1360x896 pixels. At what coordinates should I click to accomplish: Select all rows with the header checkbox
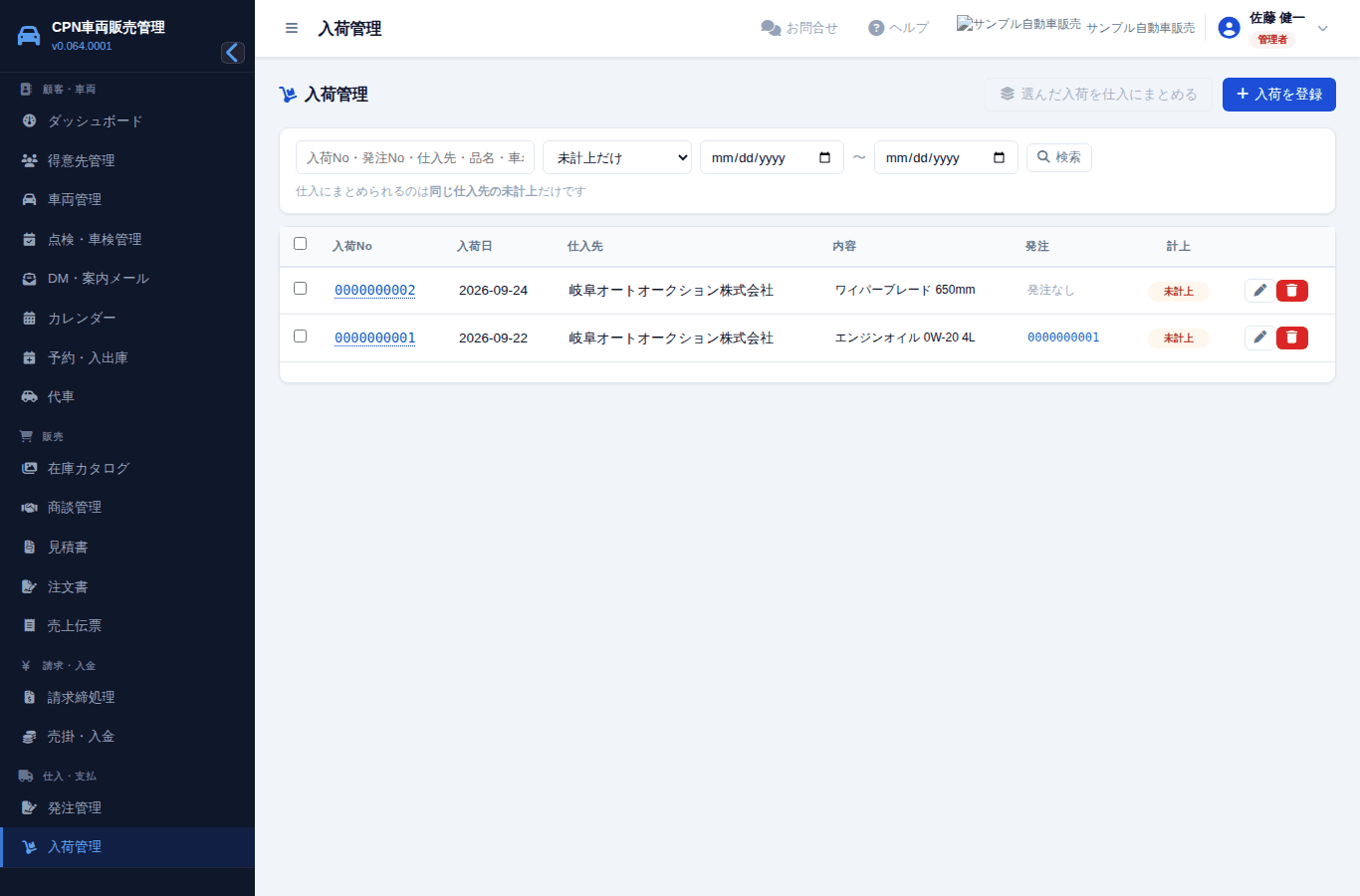point(300,244)
